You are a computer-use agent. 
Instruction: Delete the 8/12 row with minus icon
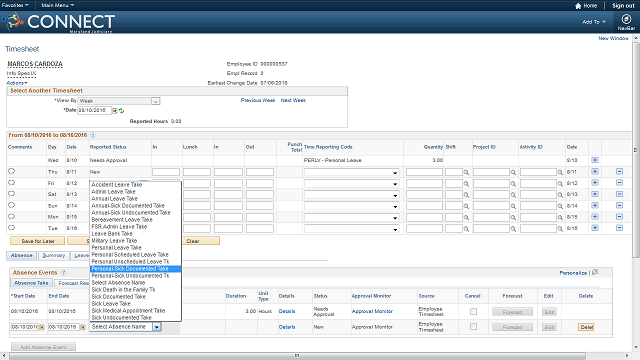pyautogui.click(x=619, y=183)
